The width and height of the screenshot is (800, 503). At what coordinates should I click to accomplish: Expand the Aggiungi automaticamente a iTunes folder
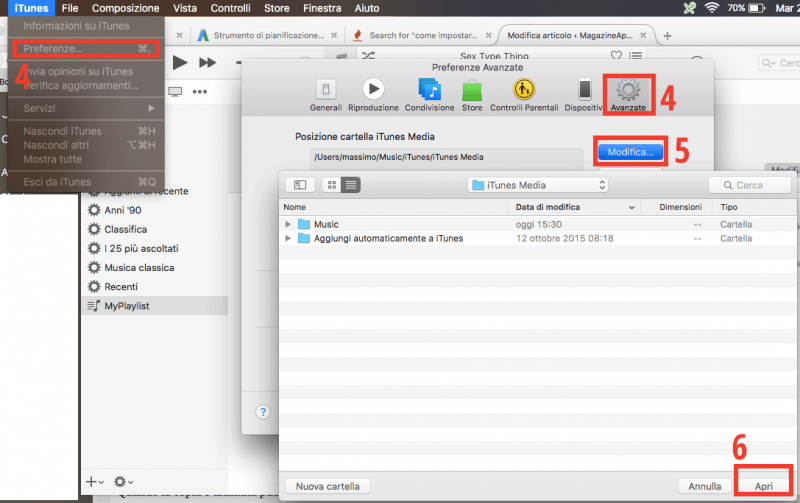pos(288,239)
